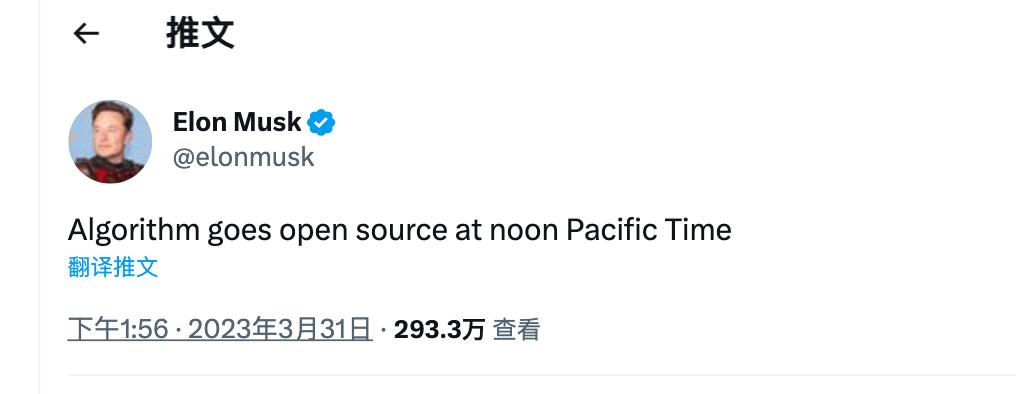The height and width of the screenshot is (394, 1016).
Task: Click the divider line below the tweet
Action: [x=542, y=375]
